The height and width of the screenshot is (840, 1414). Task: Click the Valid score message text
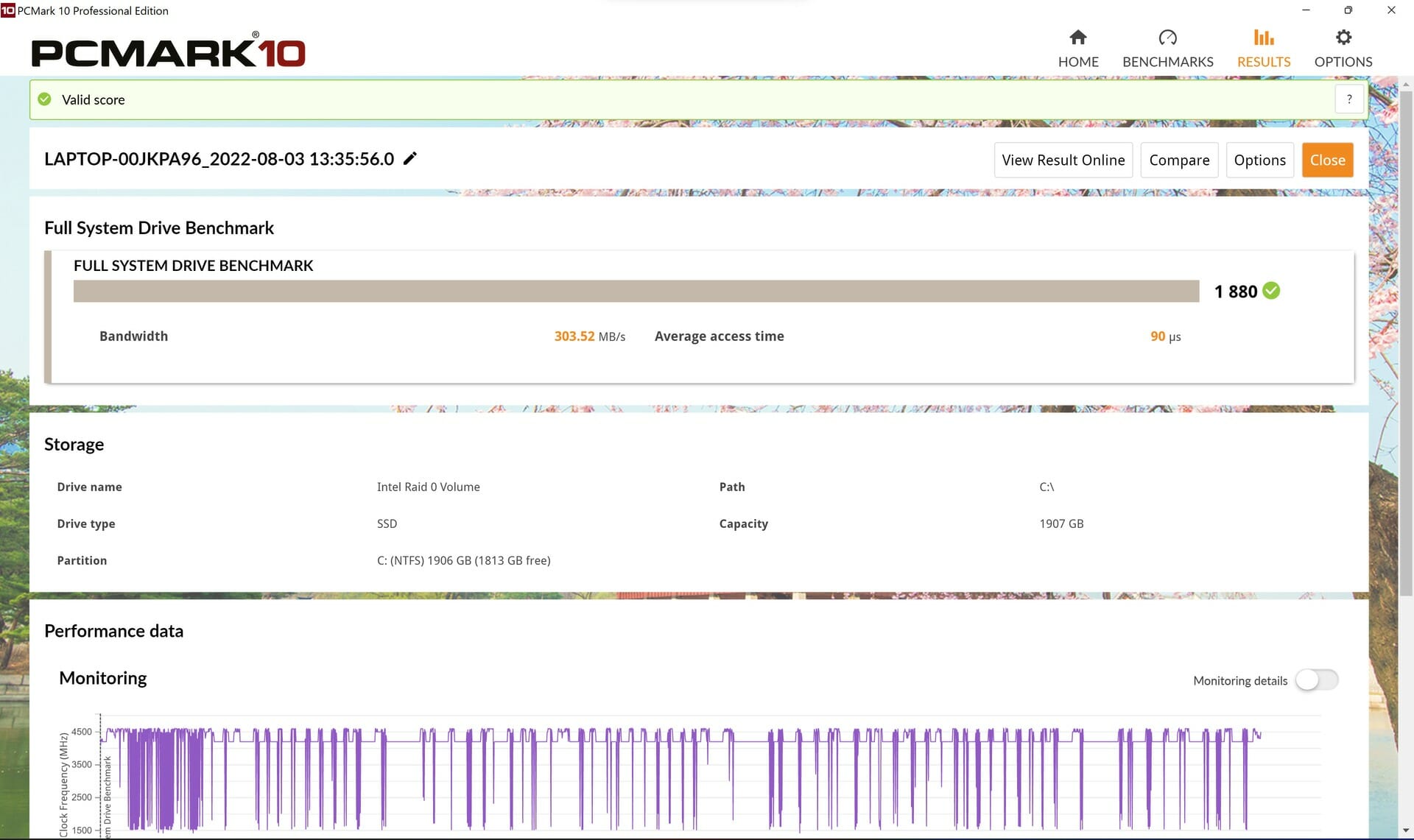93,99
